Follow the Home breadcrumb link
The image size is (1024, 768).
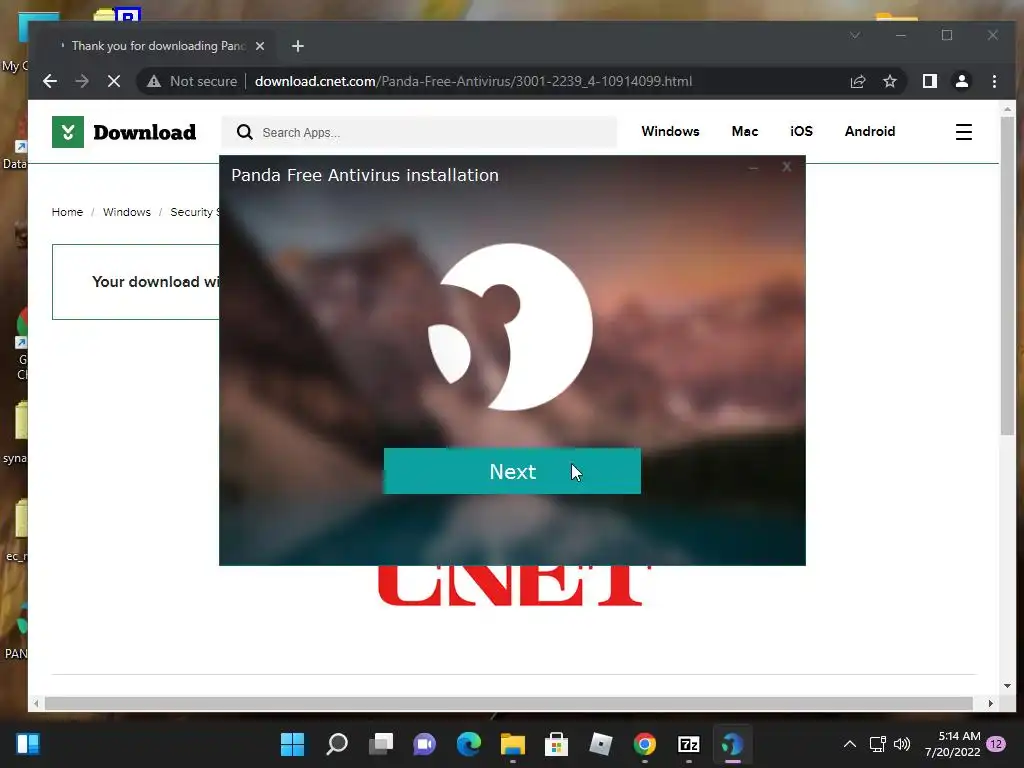point(67,212)
